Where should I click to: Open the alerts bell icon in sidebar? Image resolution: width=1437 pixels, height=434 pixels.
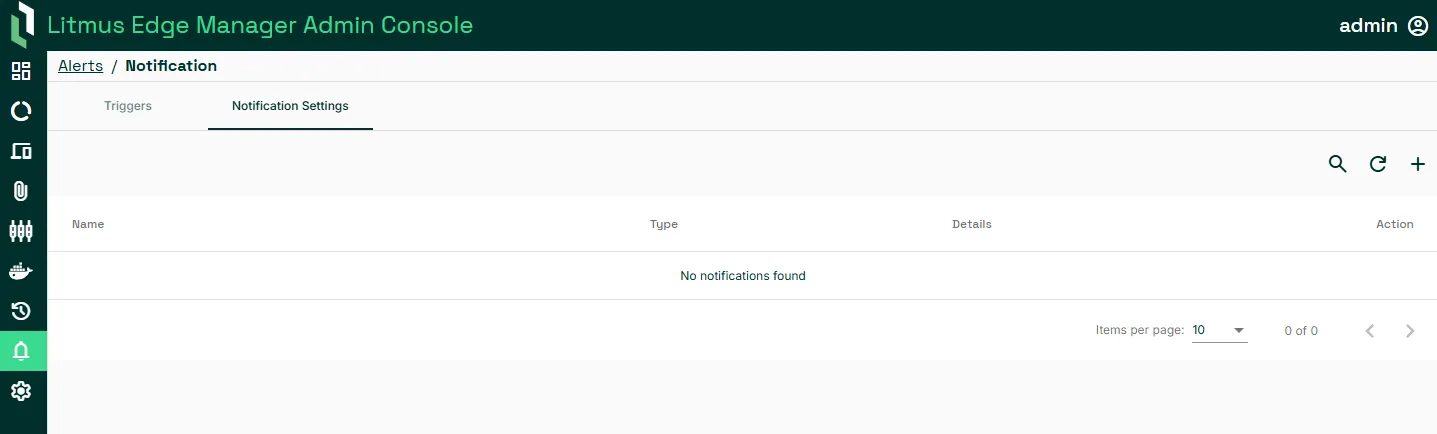pos(21,351)
